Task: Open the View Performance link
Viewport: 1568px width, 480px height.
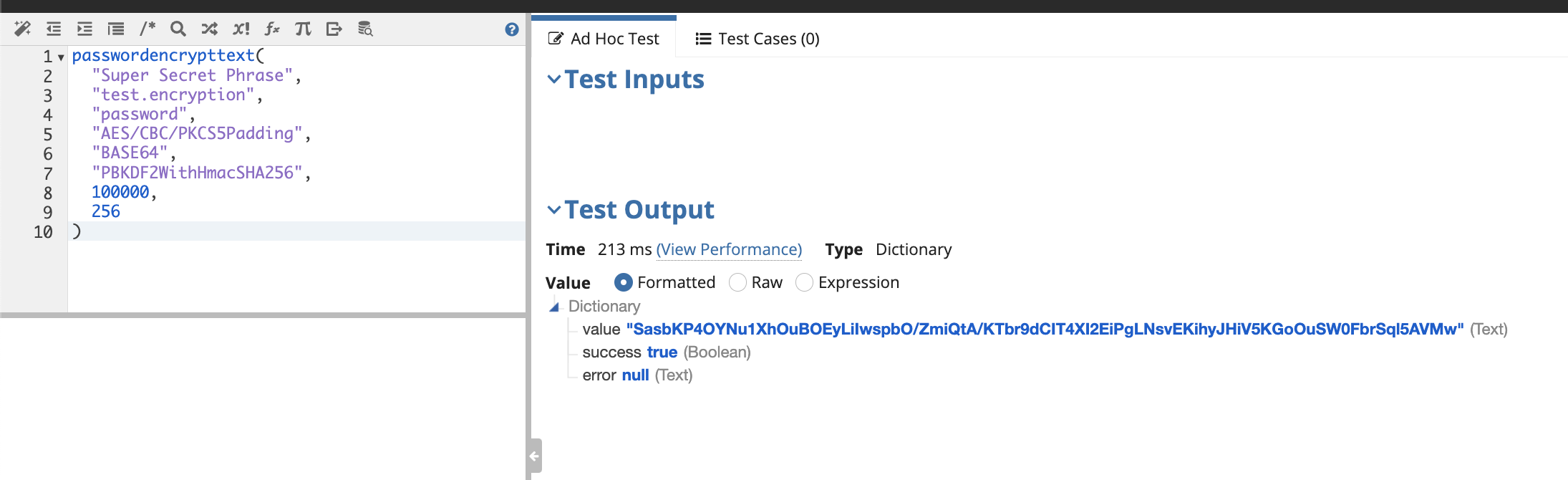Action: pos(729,249)
